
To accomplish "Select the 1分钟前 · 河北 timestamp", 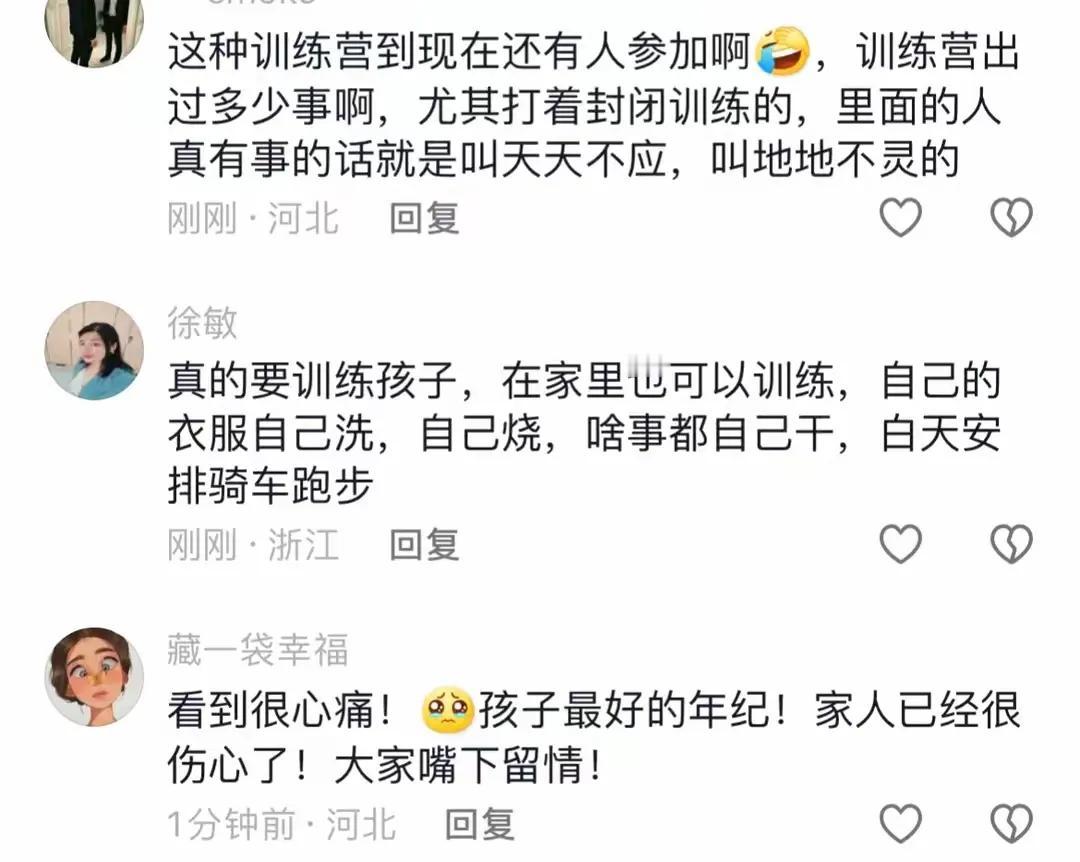I will (x=282, y=824).
